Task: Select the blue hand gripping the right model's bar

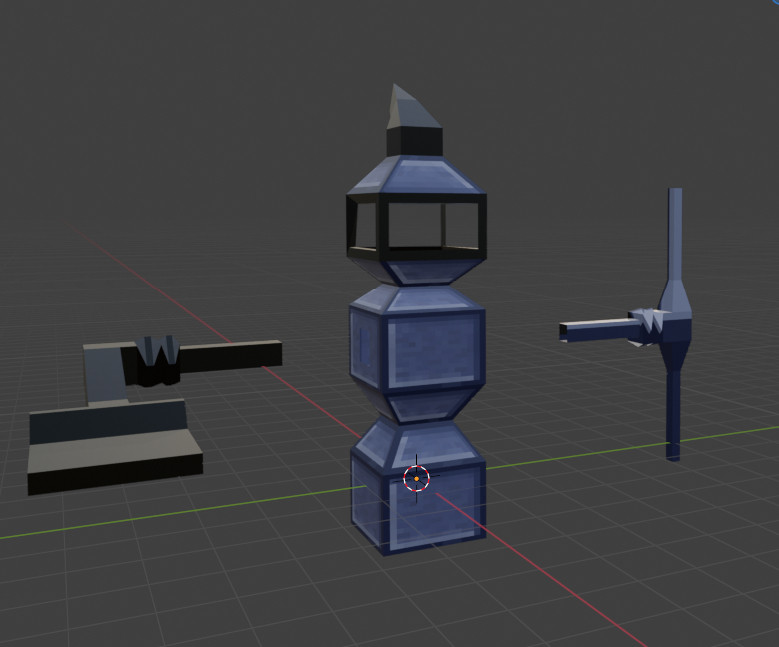Action: pos(647,326)
